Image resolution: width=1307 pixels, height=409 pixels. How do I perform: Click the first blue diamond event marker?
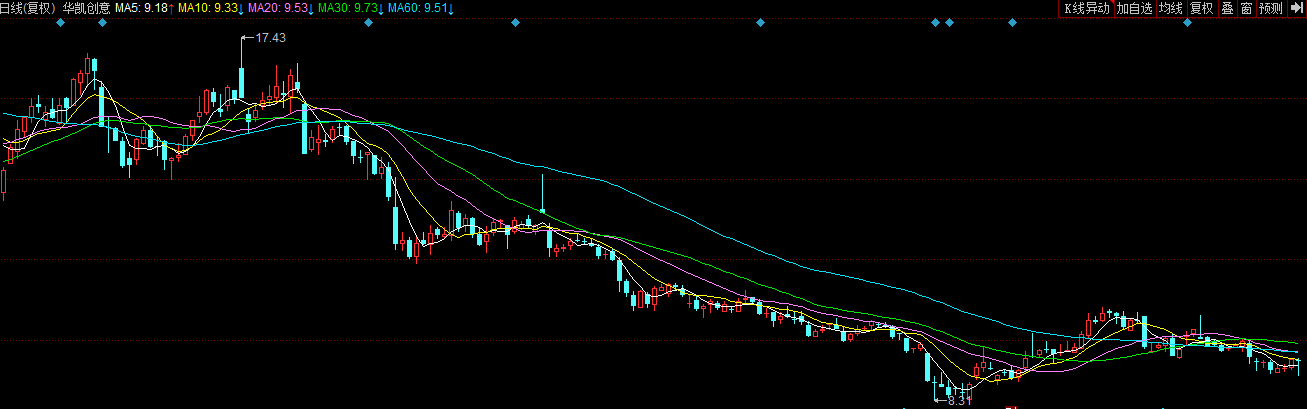pyautogui.click(x=60, y=22)
